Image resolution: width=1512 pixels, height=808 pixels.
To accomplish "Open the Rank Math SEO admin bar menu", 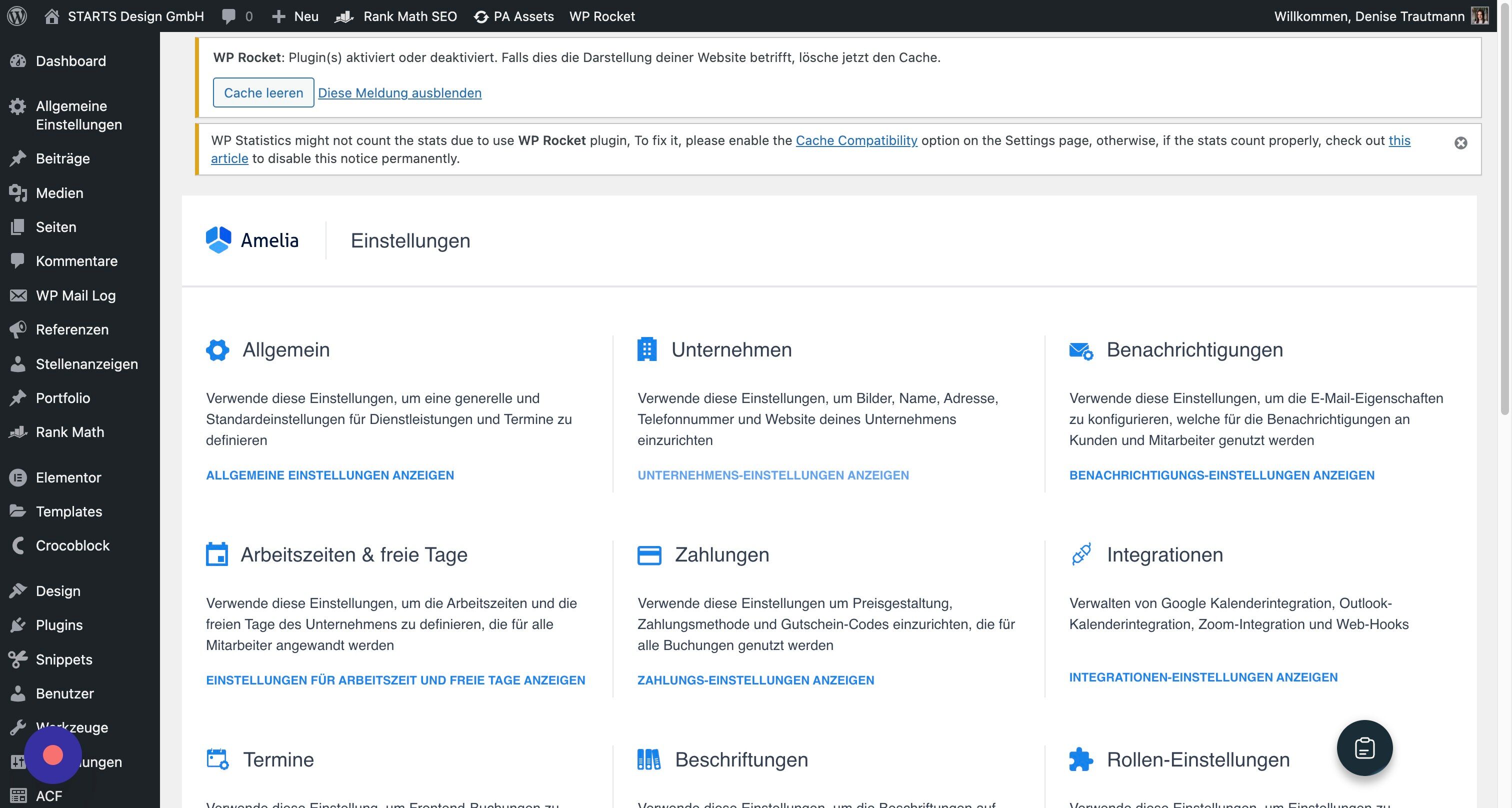I will pyautogui.click(x=395, y=16).
